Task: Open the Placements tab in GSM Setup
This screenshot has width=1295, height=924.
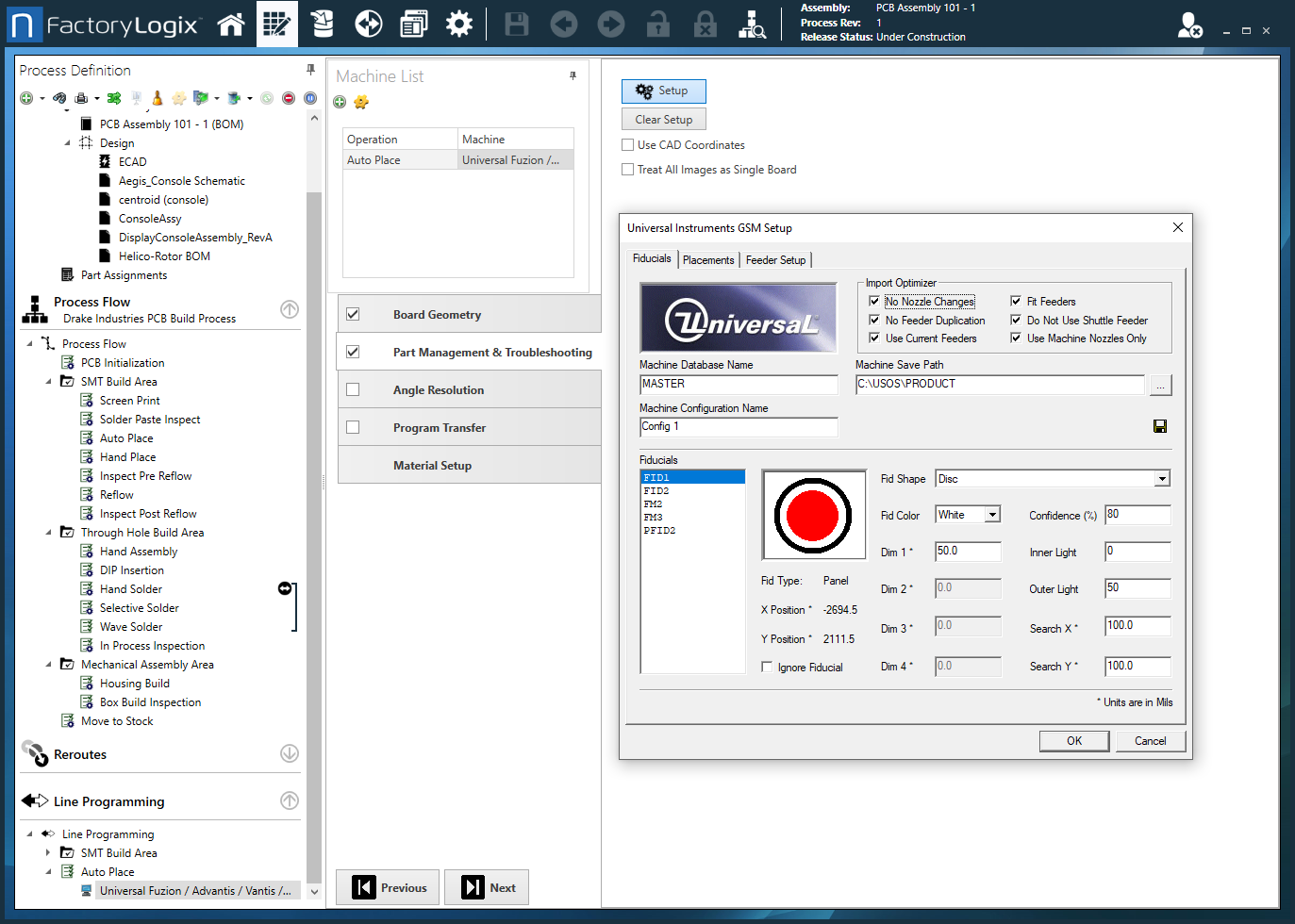Action: pyautogui.click(x=708, y=259)
